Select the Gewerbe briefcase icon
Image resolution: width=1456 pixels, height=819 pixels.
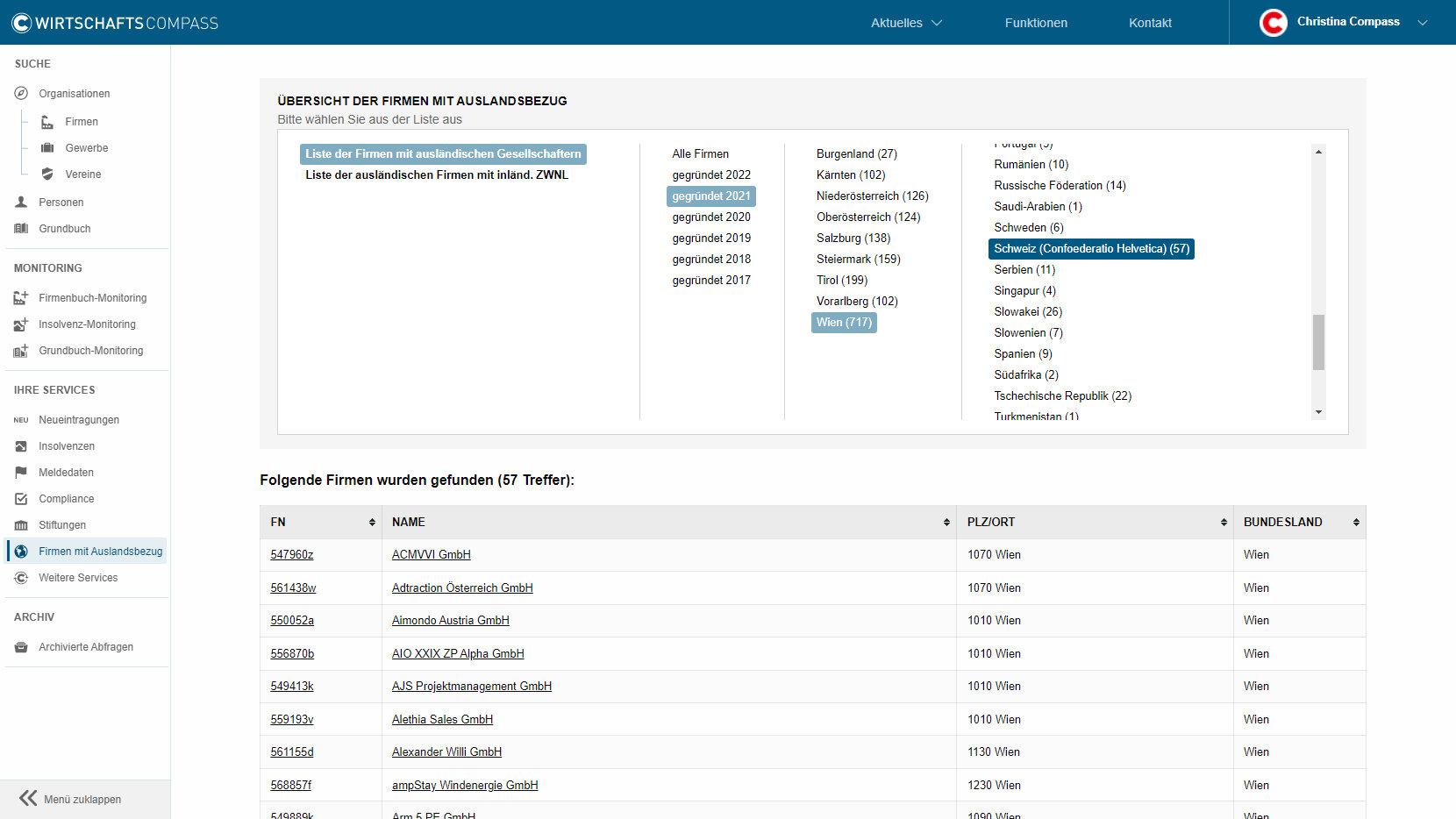[x=47, y=148]
